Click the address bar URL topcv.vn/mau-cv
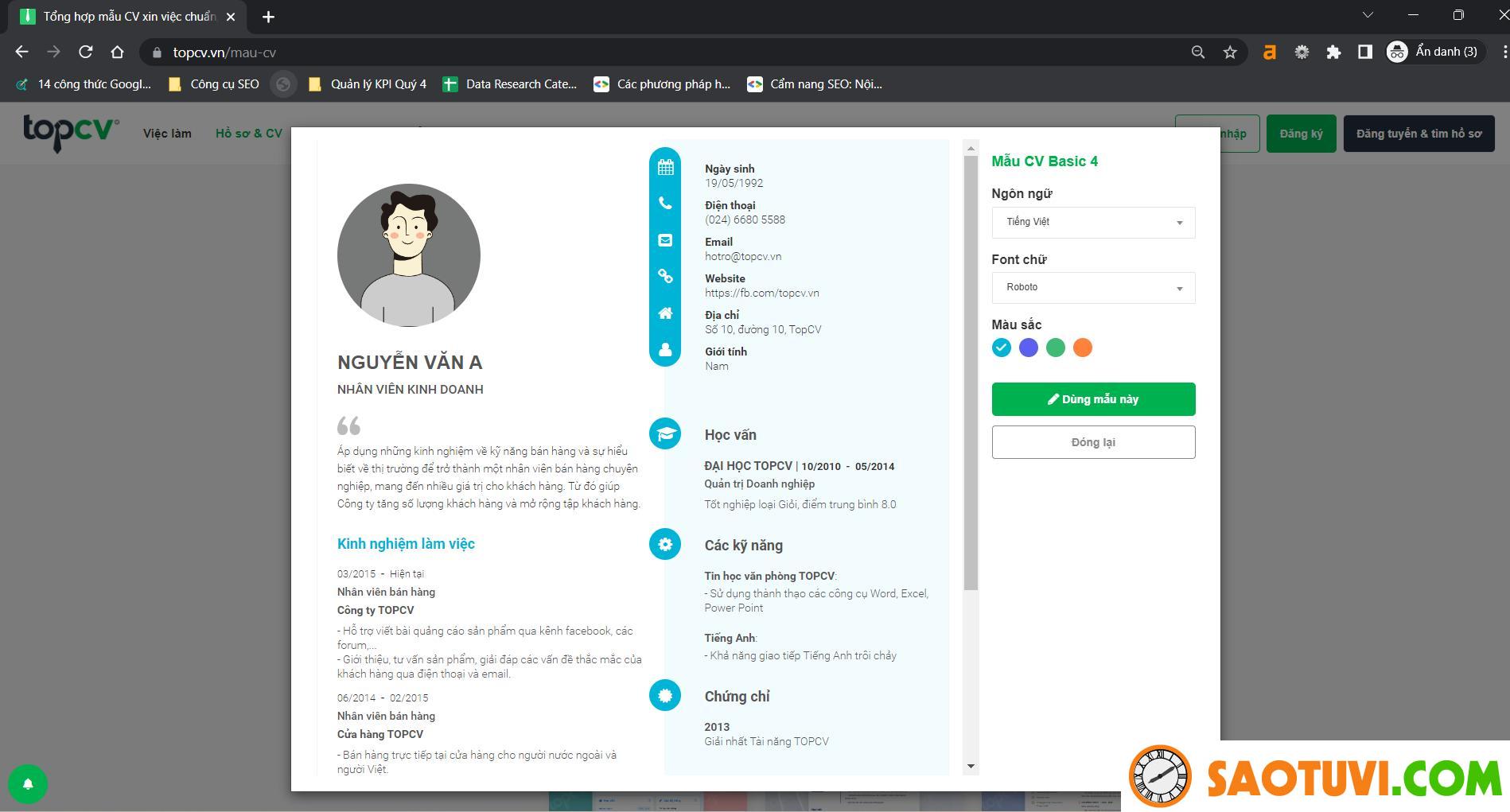This screenshot has width=1510, height=812. [x=224, y=52]
